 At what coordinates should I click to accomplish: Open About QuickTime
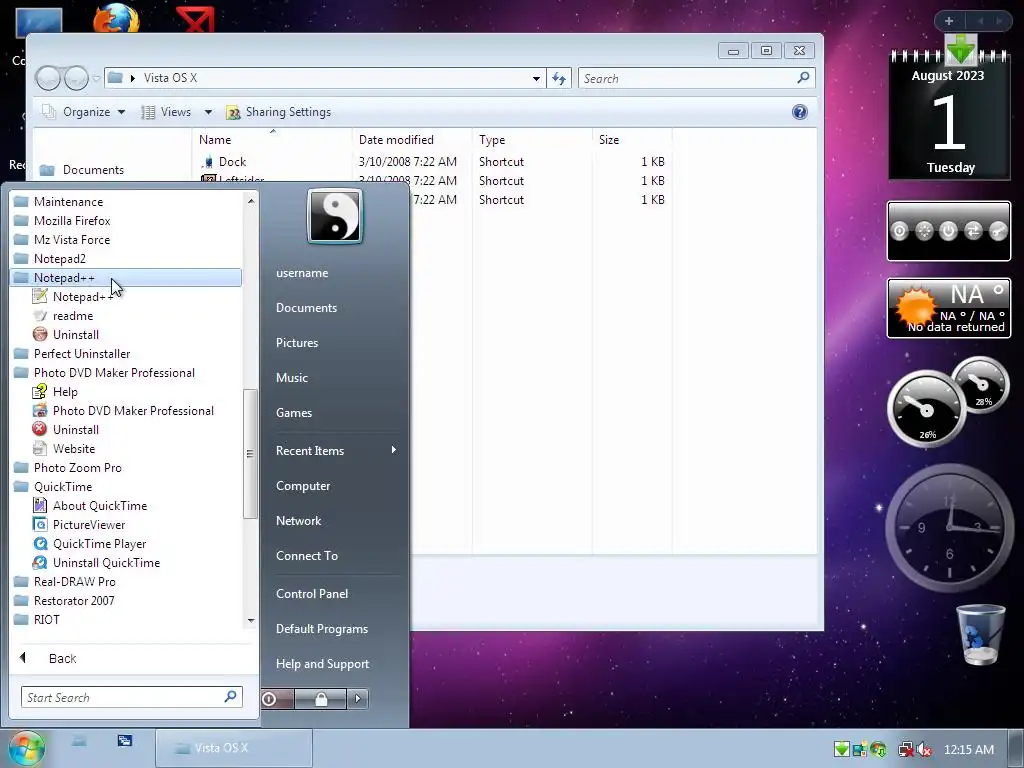click(100, 505)
